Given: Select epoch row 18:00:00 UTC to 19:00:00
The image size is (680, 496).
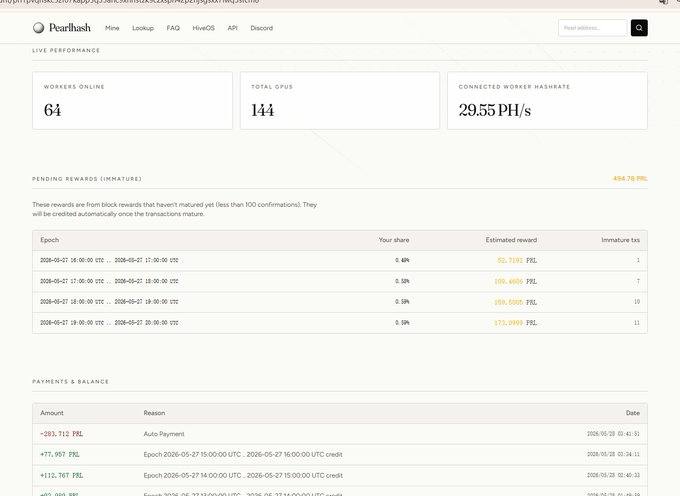Looking at the screenshot, I should [x=340, y=302].
